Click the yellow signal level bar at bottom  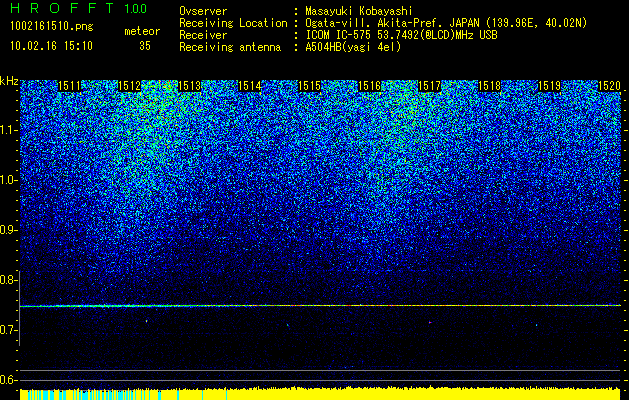click(x=321, y=394)
